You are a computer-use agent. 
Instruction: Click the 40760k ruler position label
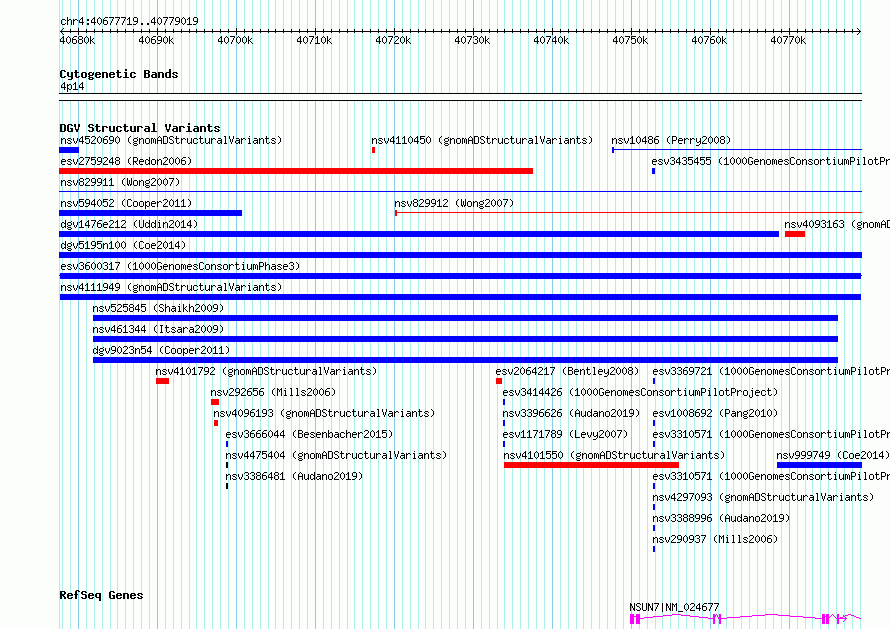(x=709, y=40)
